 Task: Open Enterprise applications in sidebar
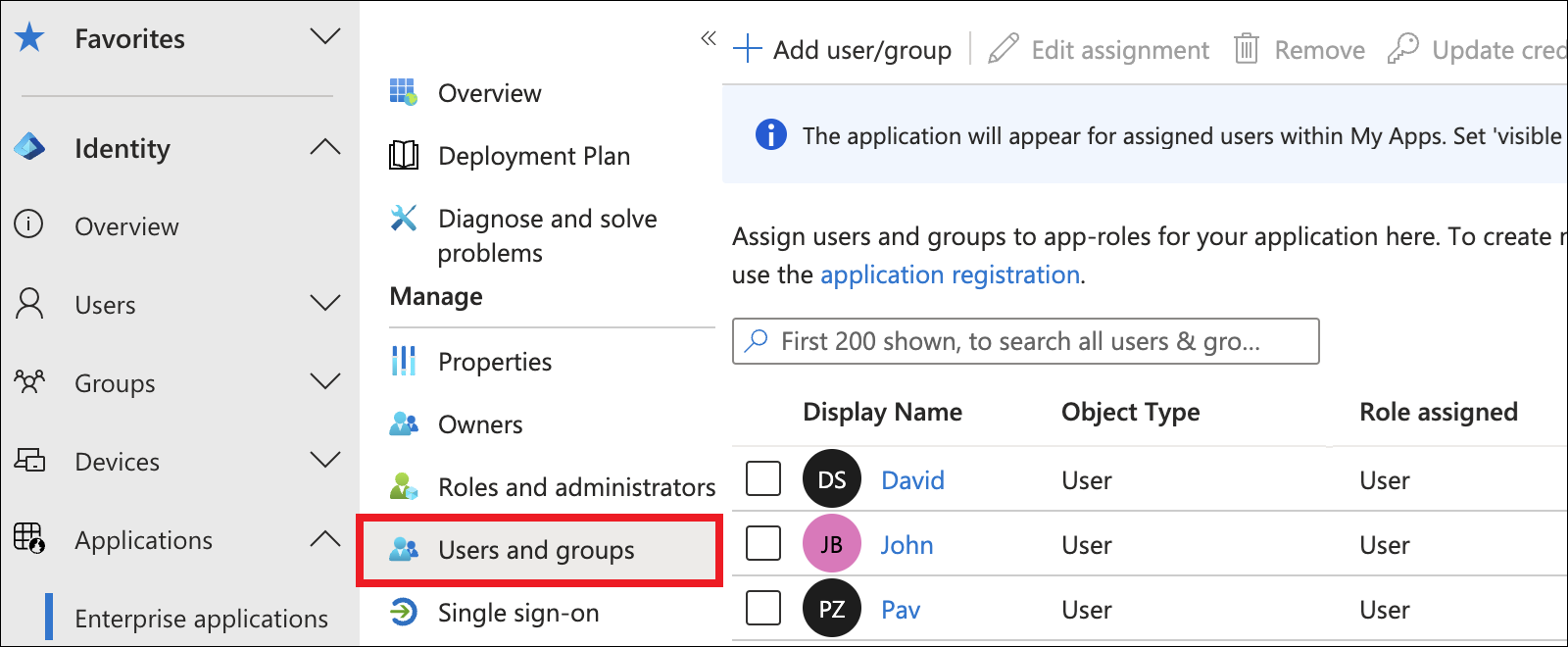[x=201, y=619]
